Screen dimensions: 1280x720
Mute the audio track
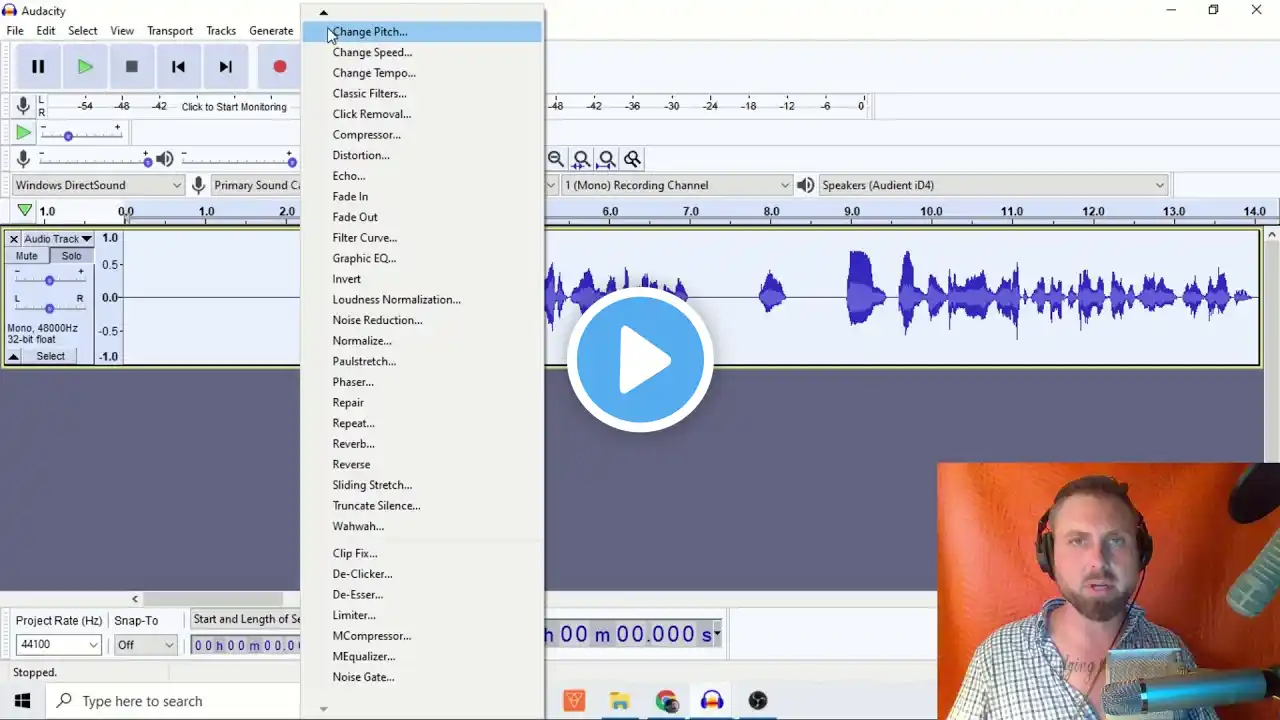[x=26, y=256]
